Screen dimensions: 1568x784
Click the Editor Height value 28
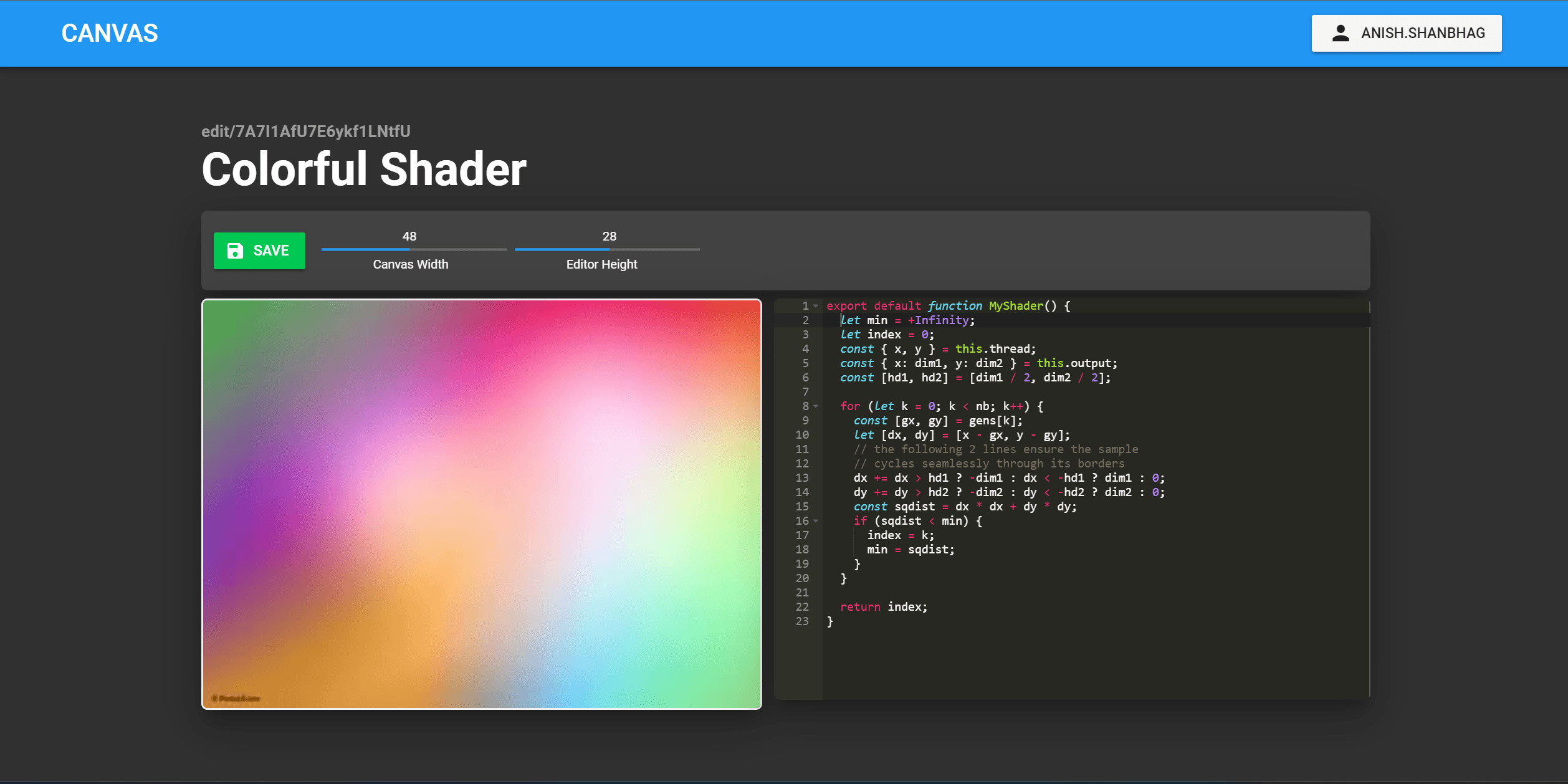point(610,236)
